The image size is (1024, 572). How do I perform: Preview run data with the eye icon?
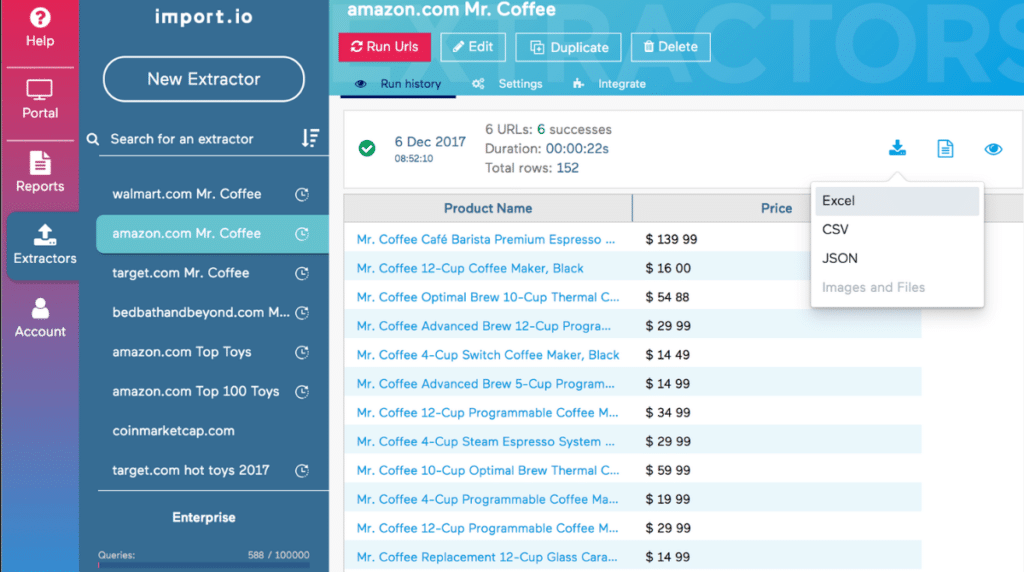tap(993, 149)
